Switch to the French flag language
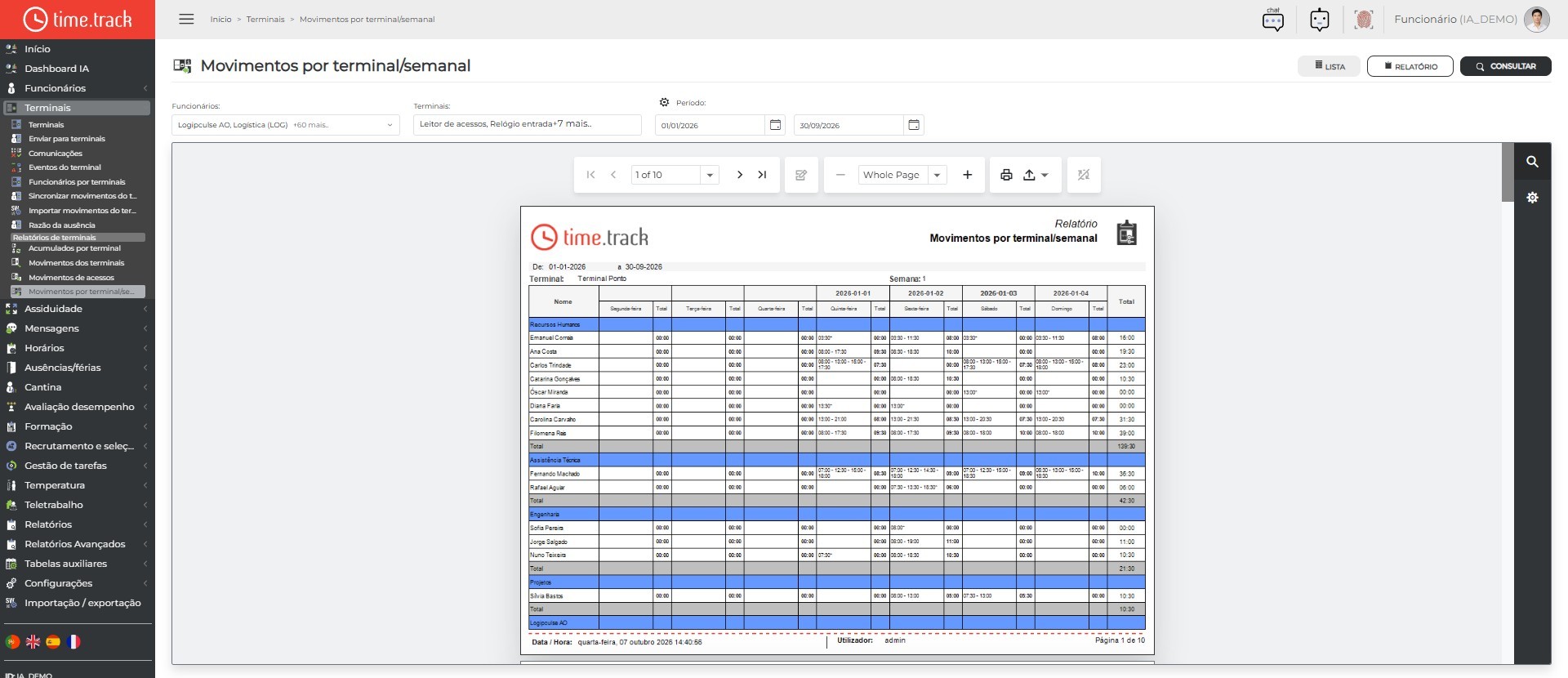 click(x=73, y=642)
